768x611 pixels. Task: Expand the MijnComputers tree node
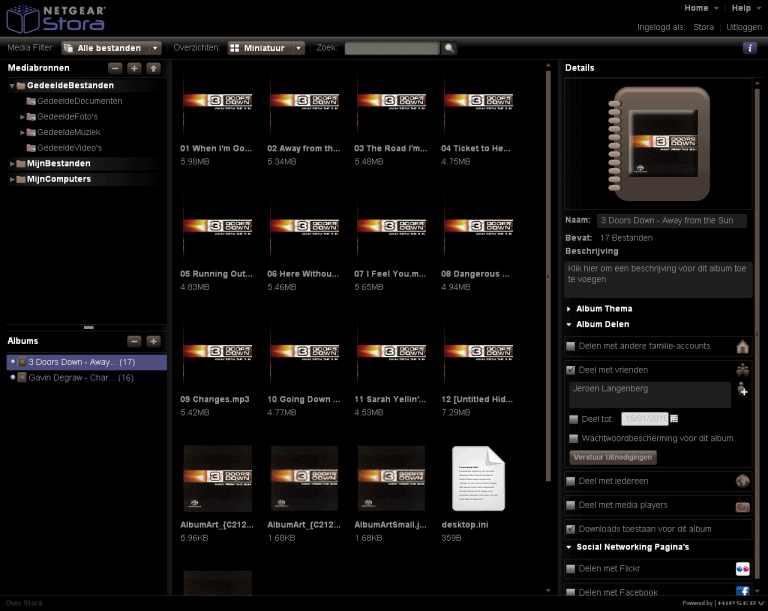point(12,179)
